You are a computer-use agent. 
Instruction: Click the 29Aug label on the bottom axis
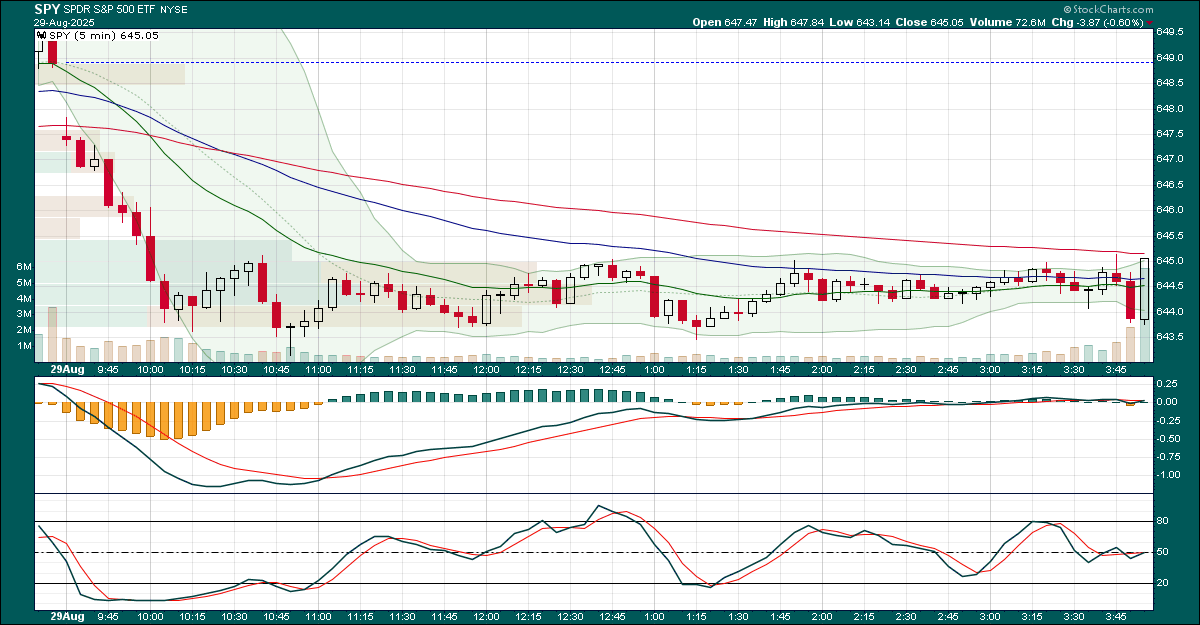click(x=67, y=619)
